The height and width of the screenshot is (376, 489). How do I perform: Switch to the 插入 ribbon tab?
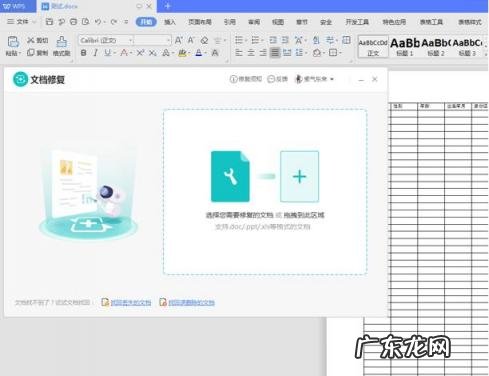coord(170,22)
